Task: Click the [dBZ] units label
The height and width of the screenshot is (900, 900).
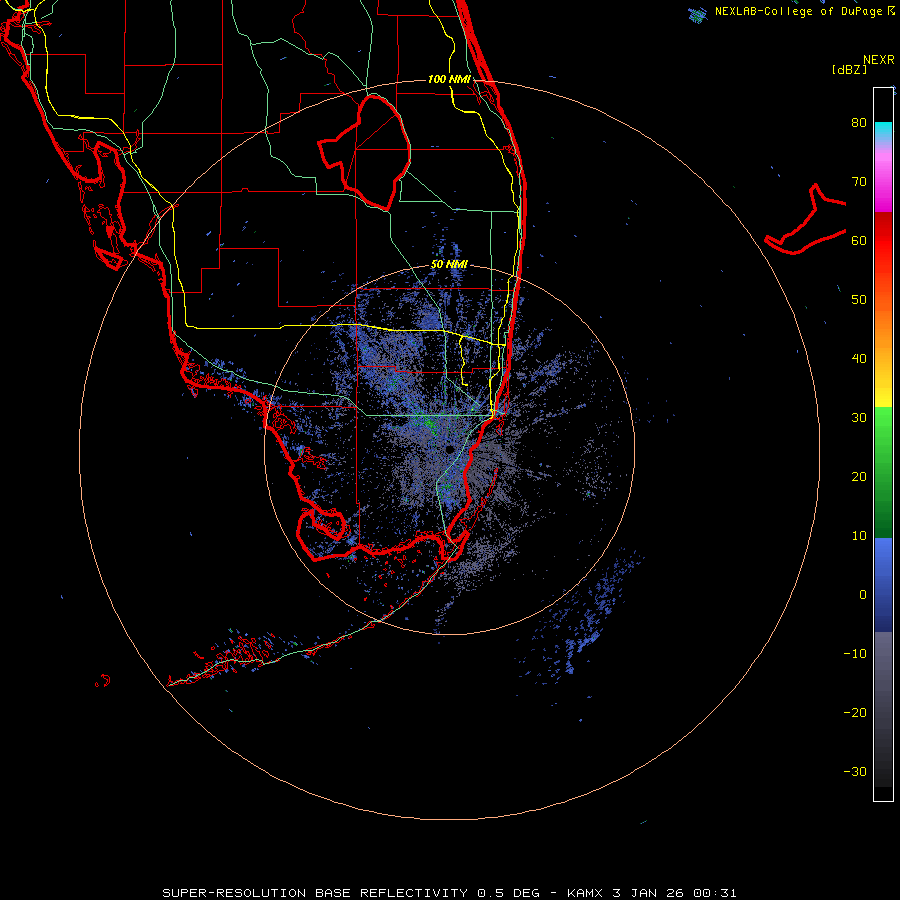Action: [x=849, y=70]
